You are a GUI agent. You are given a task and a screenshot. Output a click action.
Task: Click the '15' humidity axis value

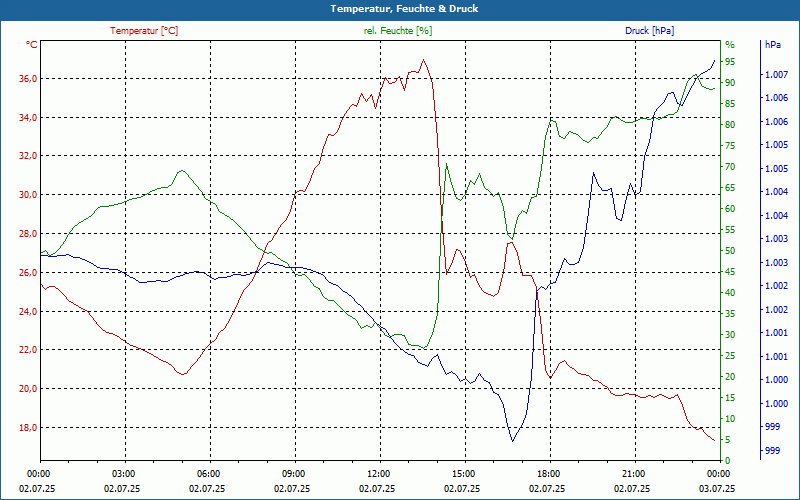coord(730,398)
